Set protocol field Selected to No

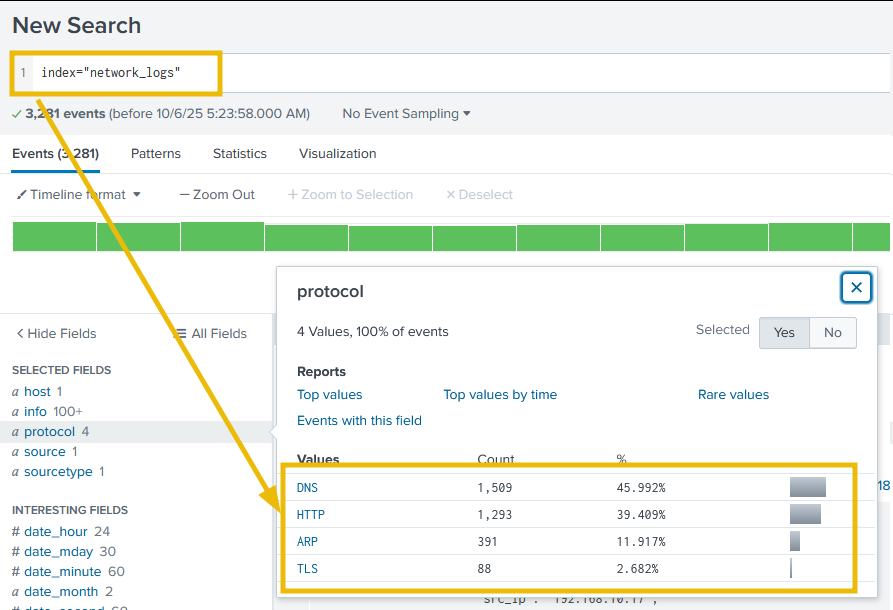tap(832, 333)
